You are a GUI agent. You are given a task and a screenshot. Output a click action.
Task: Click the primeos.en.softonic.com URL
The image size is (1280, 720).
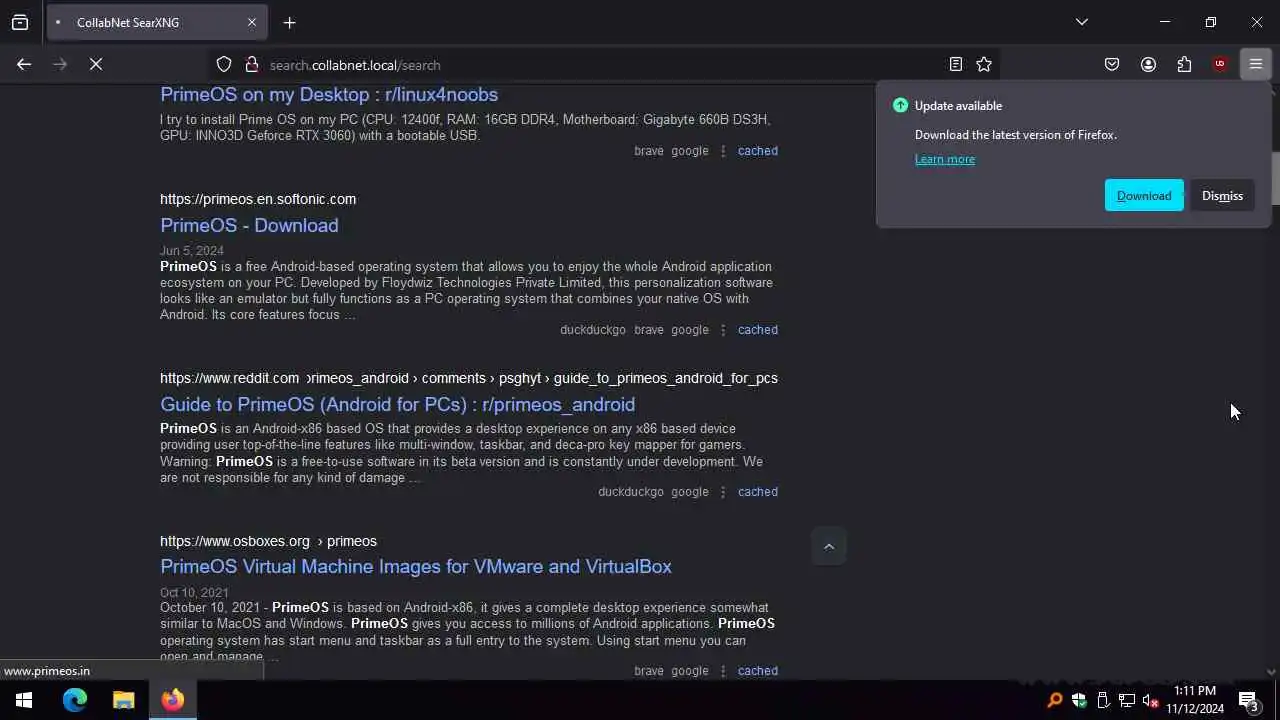tap(258, 199)
